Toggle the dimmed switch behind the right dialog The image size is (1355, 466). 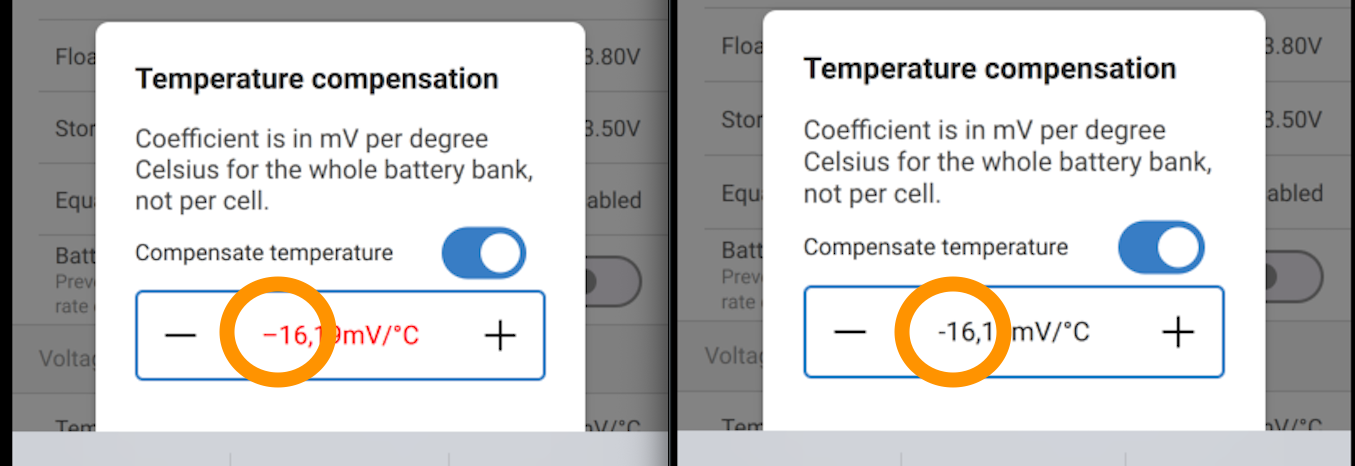pyautogui.click(x=1293, y=275)
